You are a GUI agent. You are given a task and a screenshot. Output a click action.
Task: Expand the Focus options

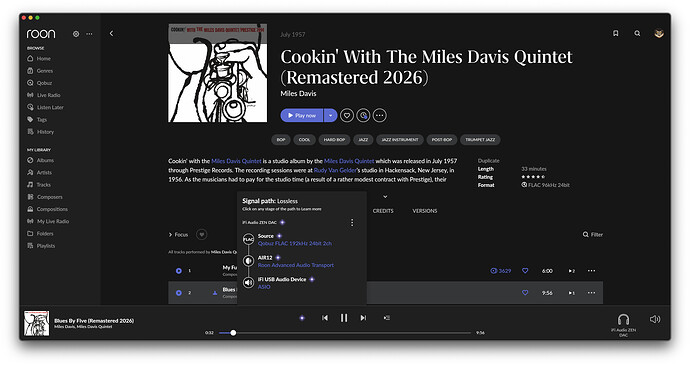click(178, 235)
